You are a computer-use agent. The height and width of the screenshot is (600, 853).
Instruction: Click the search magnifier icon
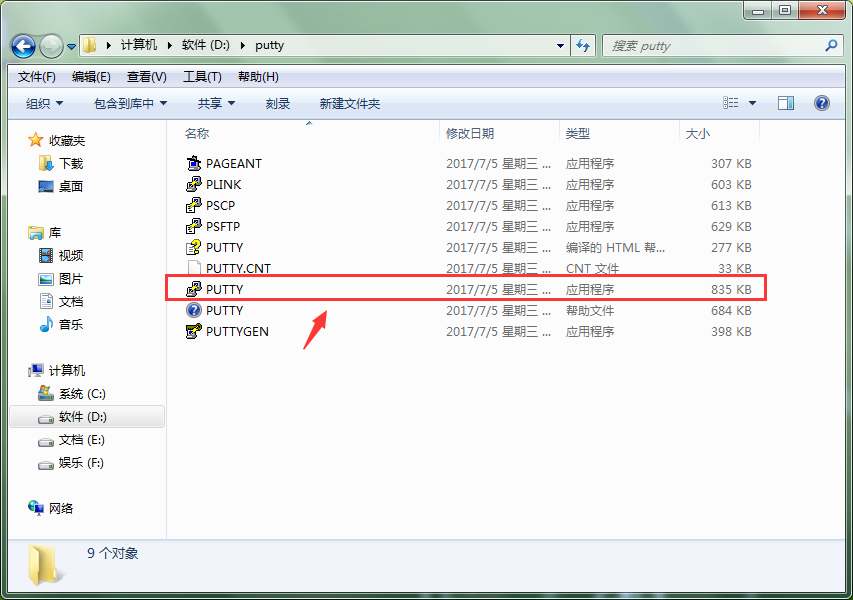[x=831, y=46]
